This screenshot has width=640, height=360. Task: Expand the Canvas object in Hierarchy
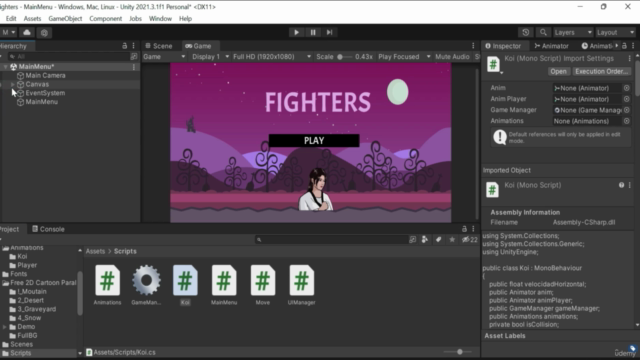click(13, 84)
